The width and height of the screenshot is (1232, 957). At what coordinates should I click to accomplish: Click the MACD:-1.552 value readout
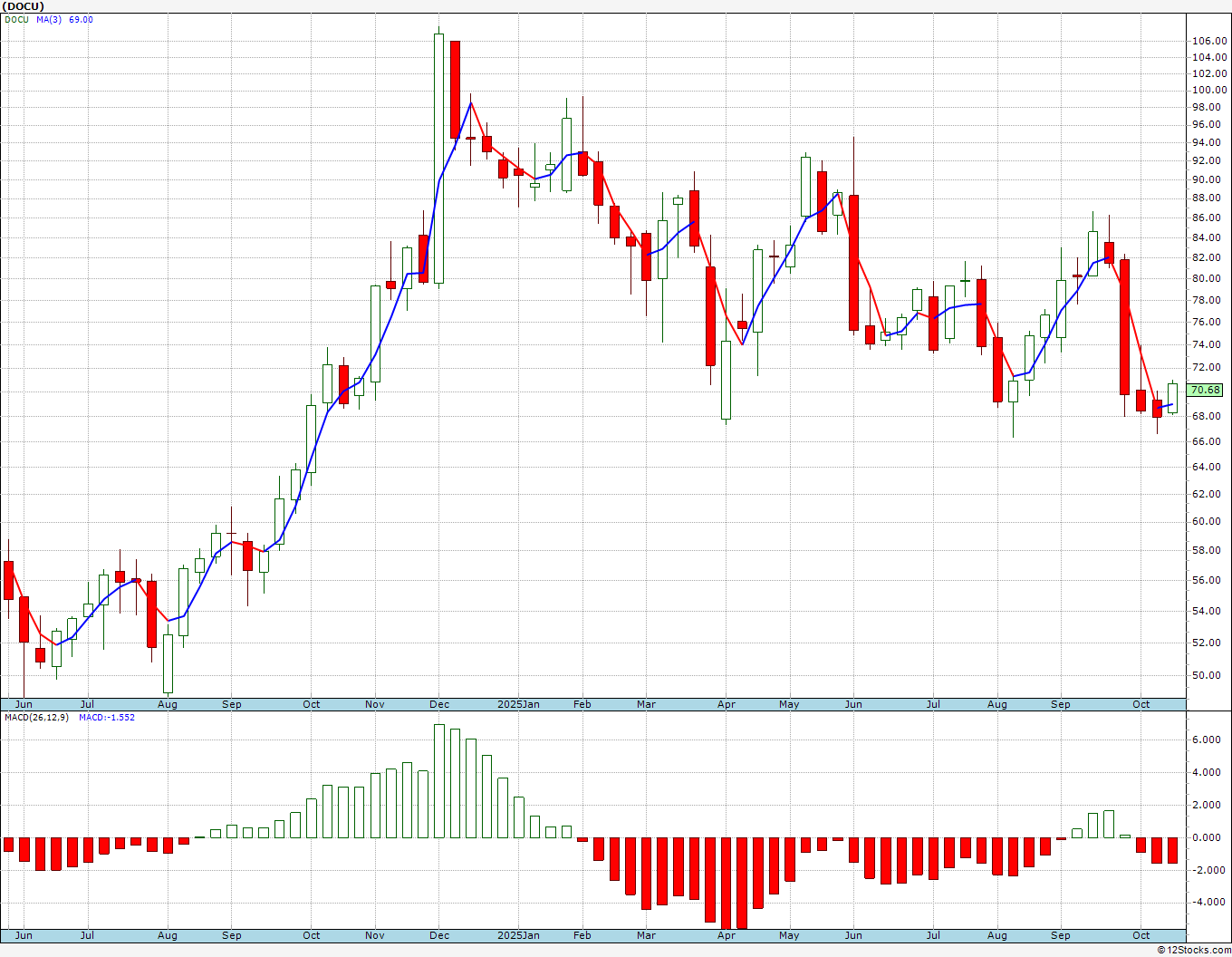point(106,717)
